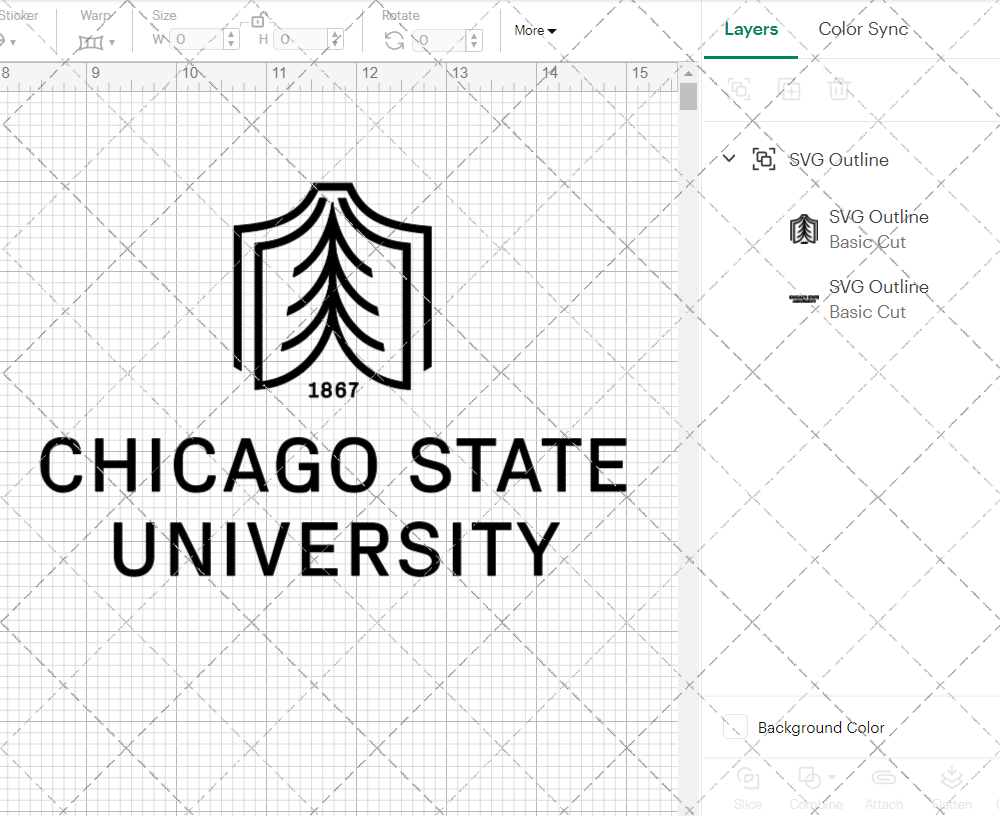This screenshot has width=1000, height=816.
Task: Click the Group icon above the layers list
Action: pos(739,89)
